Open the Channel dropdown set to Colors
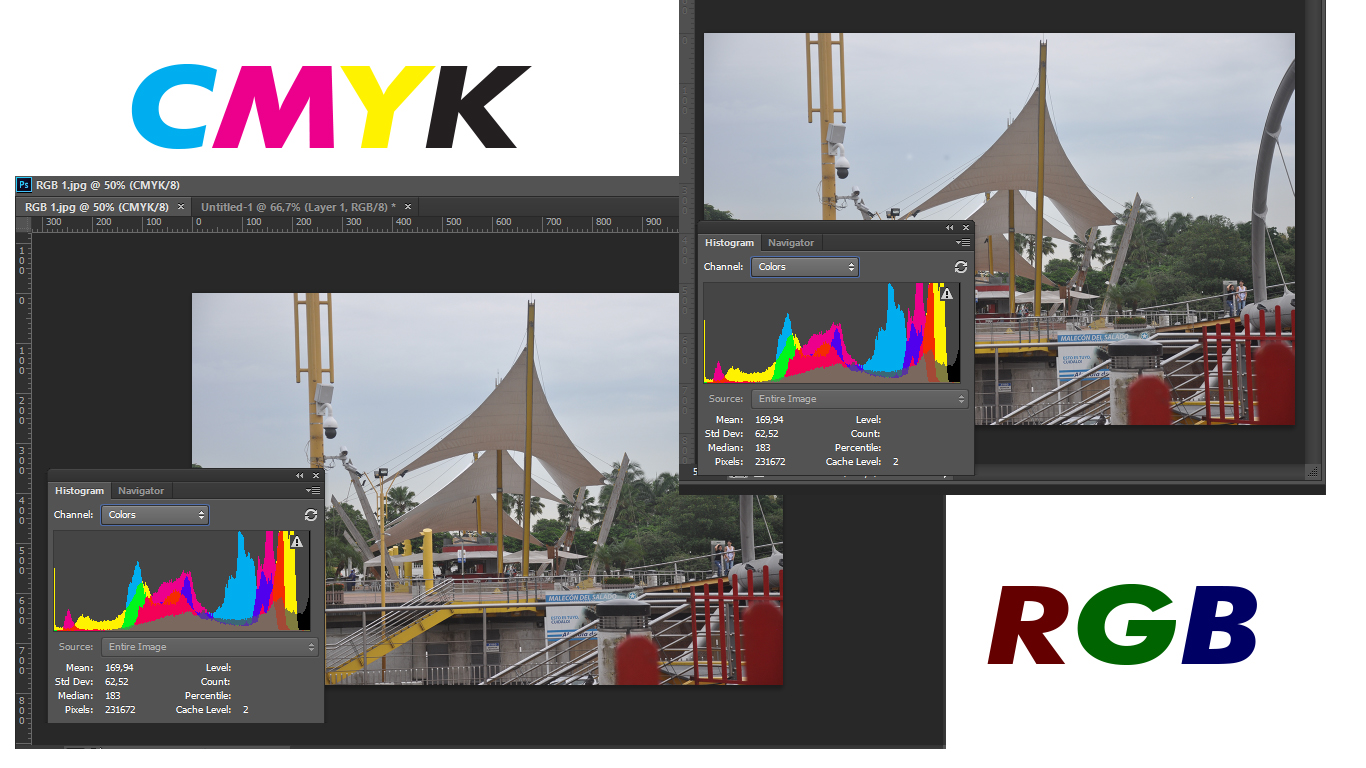Screen dimensions: 1366x768 click(x=155, y=514)
